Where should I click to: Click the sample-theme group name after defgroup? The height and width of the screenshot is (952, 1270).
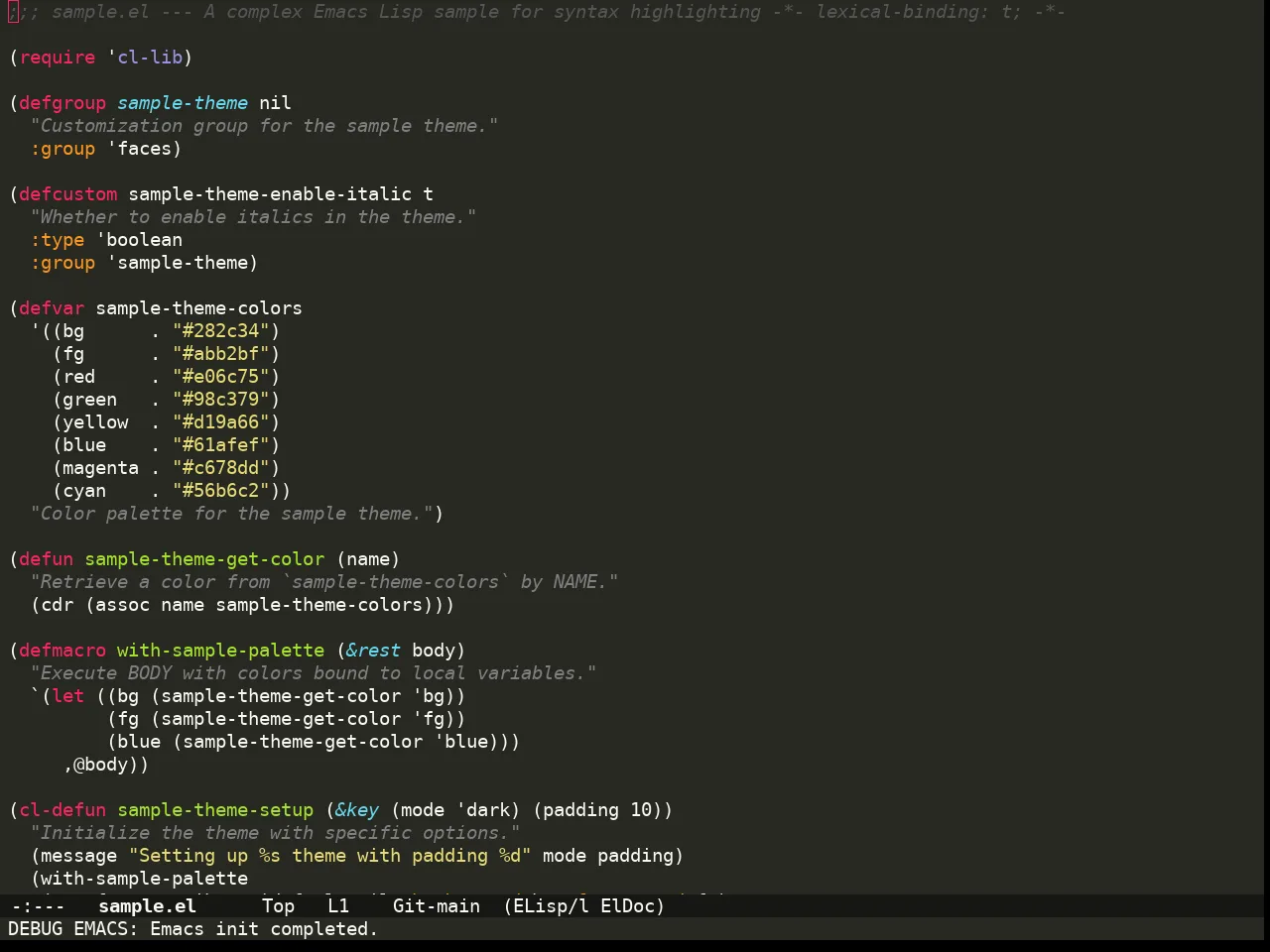[183, 103]
